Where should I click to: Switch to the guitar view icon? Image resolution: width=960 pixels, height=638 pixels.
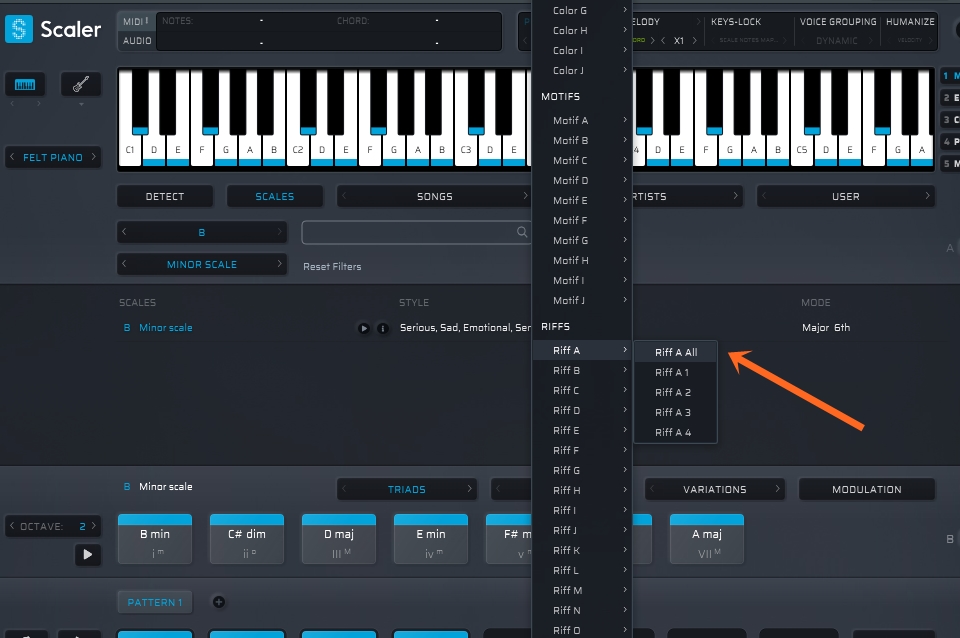coord(80,85)
